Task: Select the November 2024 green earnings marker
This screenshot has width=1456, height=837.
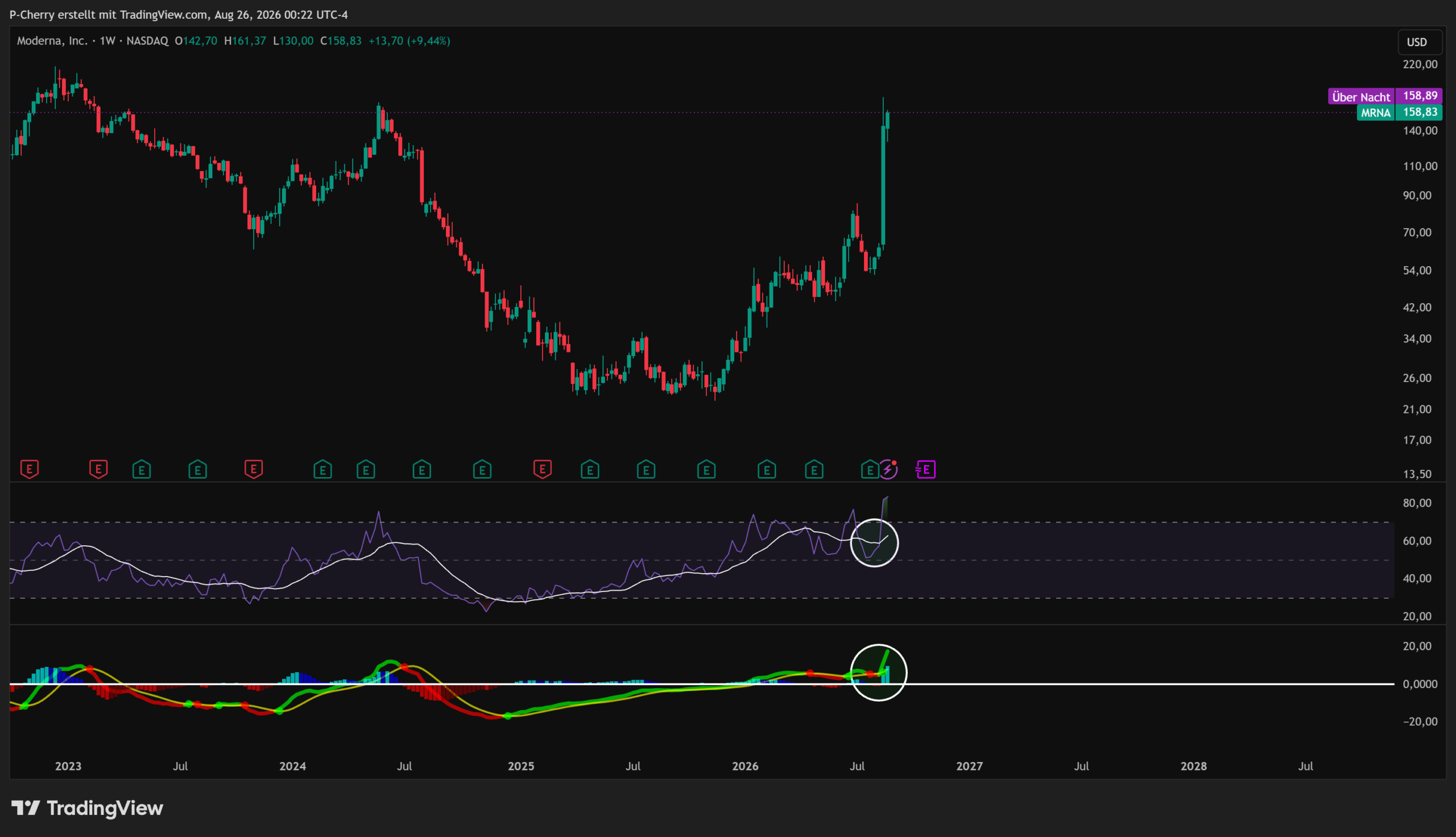Action: [482, 470]
